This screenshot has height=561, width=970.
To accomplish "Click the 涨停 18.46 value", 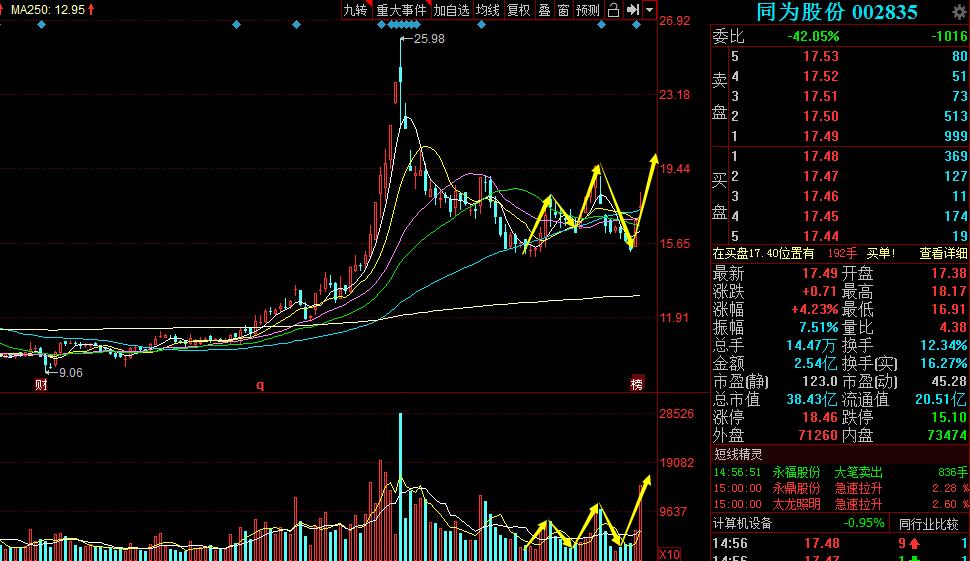I will (x=820, y=418).
